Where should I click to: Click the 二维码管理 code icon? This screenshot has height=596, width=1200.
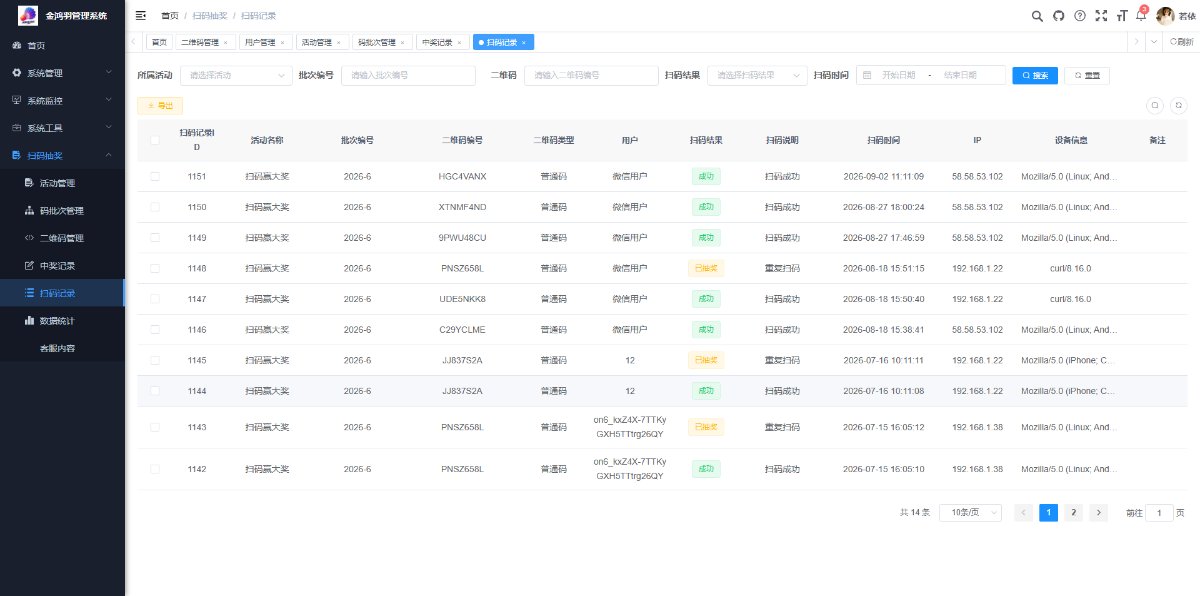29,238
